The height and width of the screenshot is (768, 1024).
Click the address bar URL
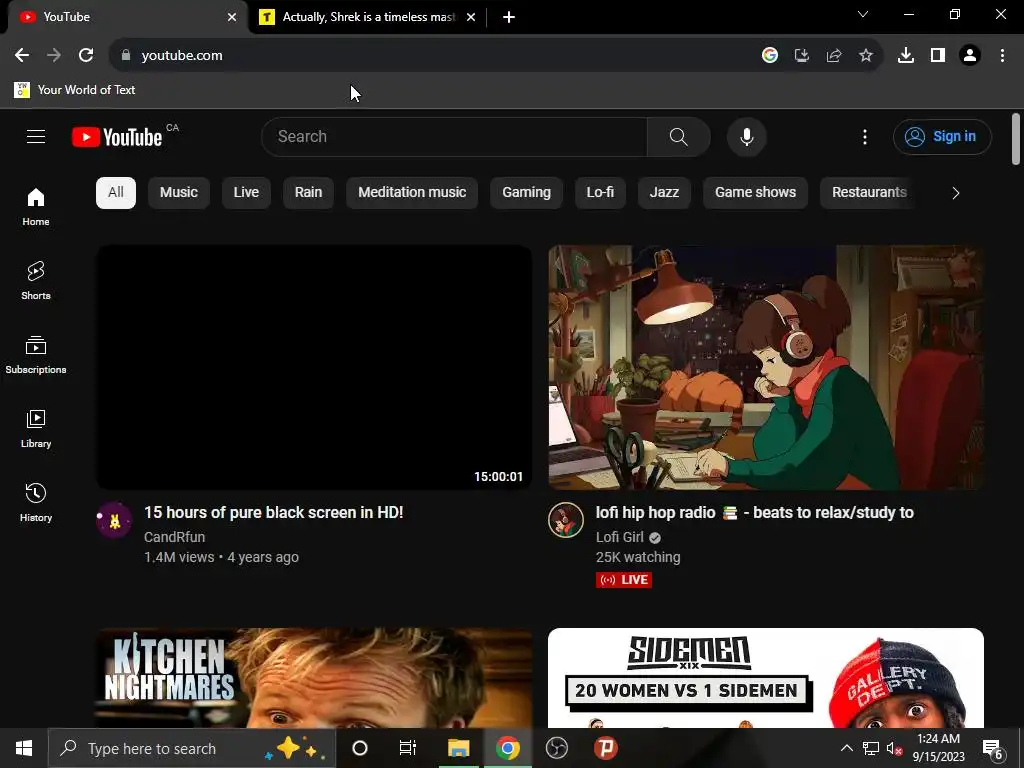point(182,56)
